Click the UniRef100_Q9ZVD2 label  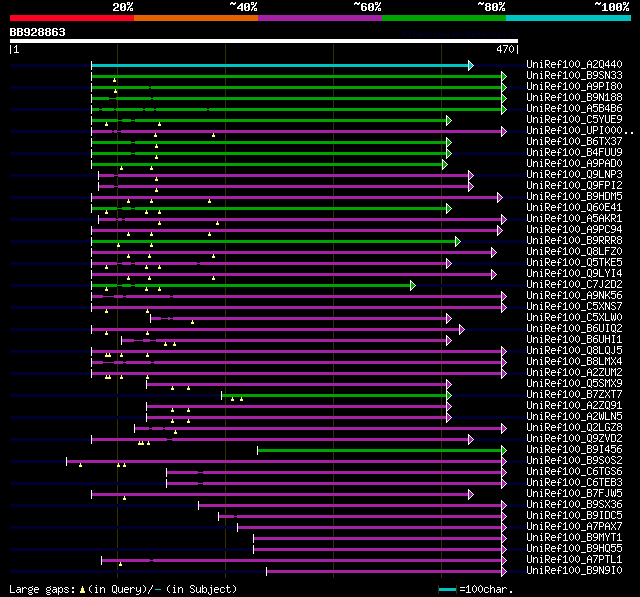click(x=574, y=439)
